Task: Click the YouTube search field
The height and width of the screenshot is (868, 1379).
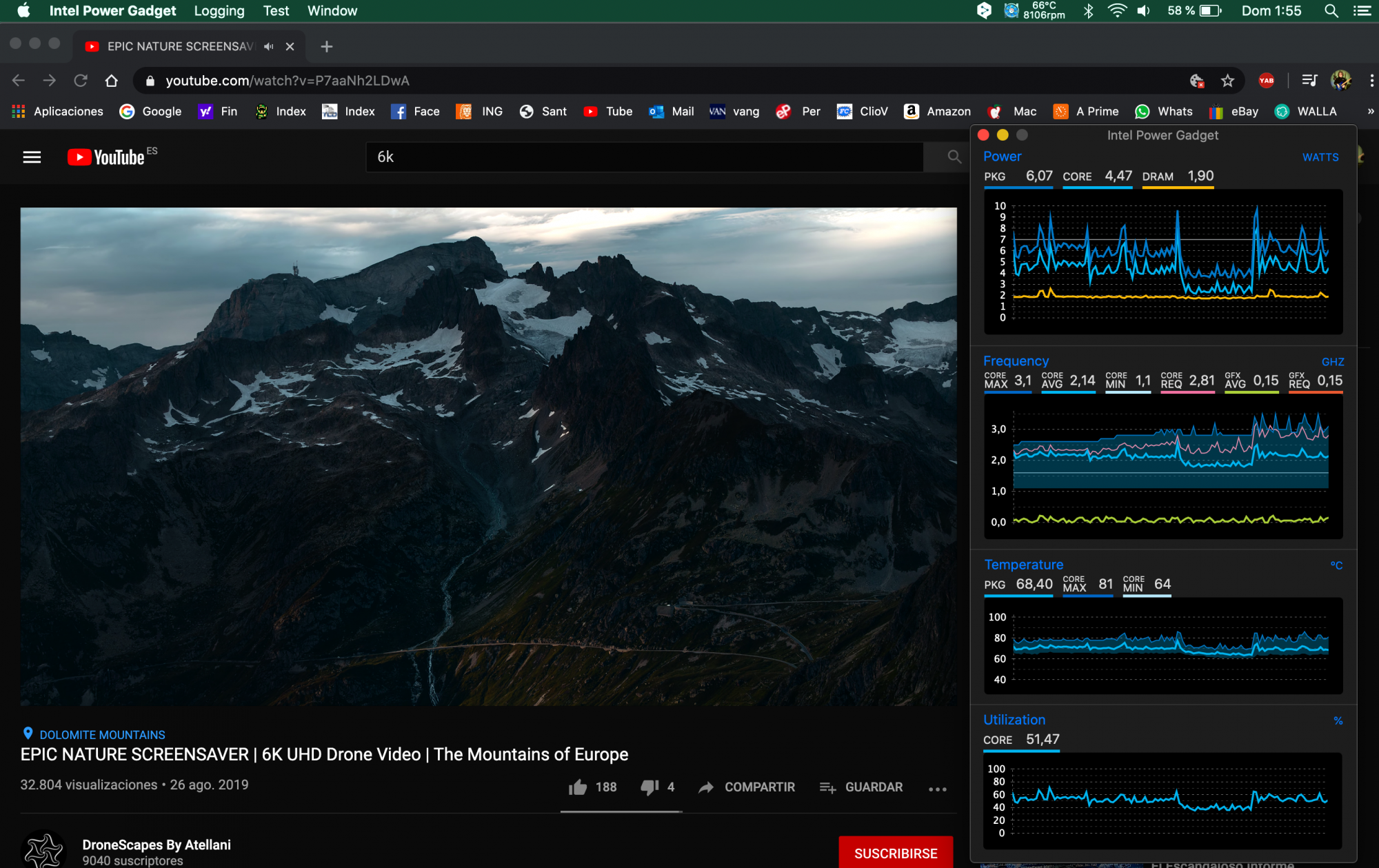Action: pos(644,157)
